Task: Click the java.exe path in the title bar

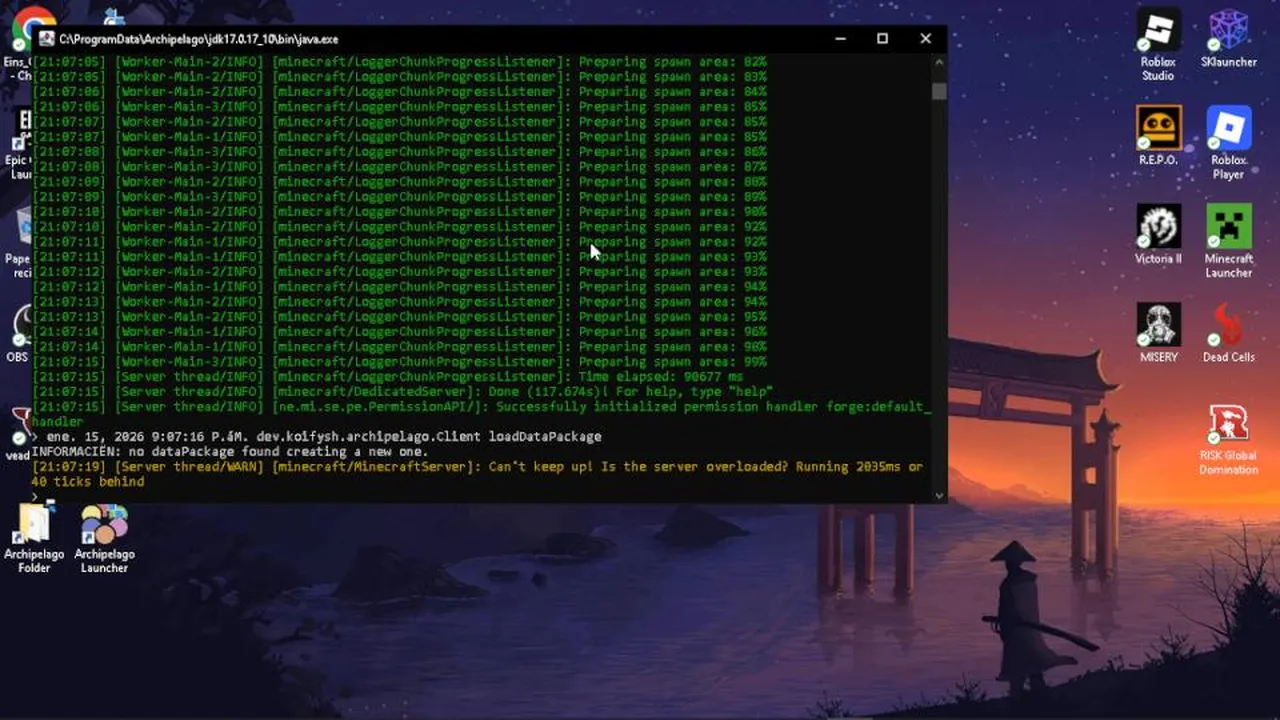Action: [x=199, y=39]
